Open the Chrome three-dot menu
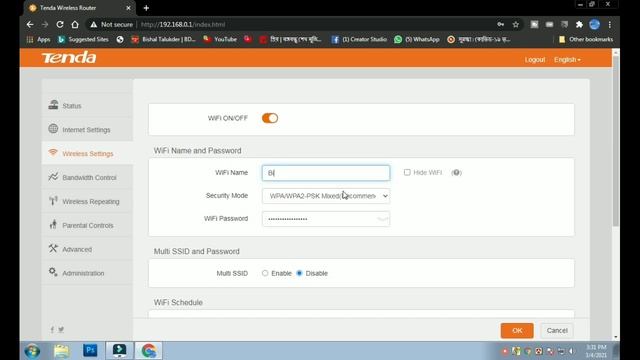Viewport: 640px width, 360px height. pyautogui.click(x=609, y=24)
